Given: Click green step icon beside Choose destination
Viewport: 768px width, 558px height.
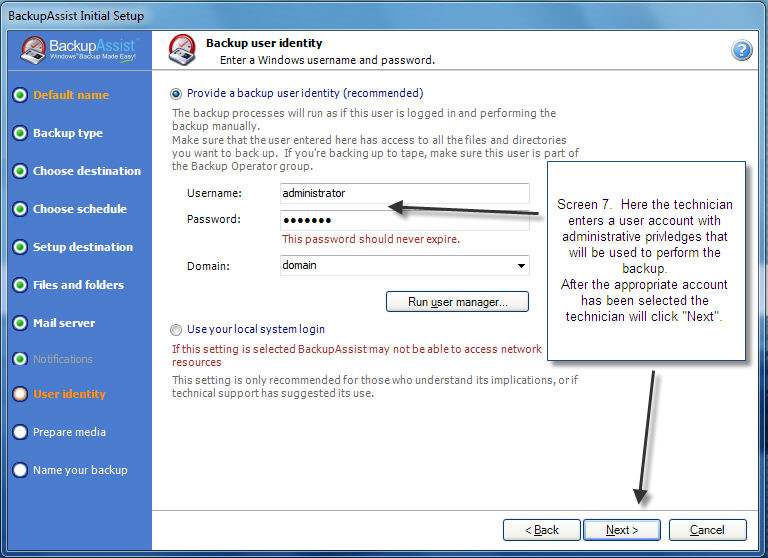Looking at the screenshot, I should pos(20,171).
